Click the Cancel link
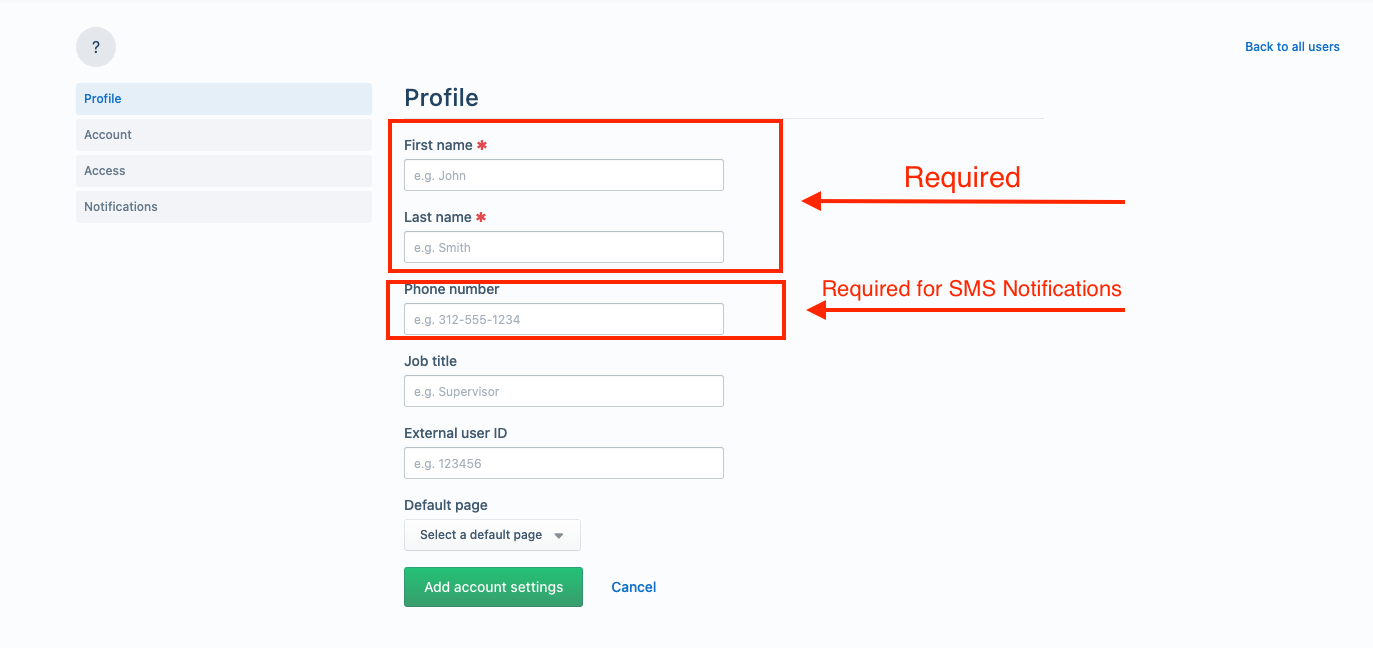This screenshot has height=648, width=1373. (634, 587)
